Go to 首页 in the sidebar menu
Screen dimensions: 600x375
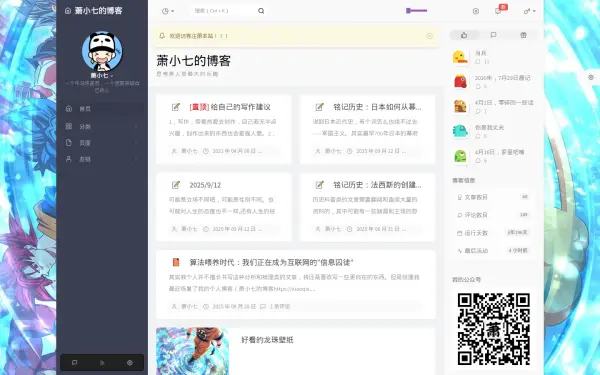point(102,109)
